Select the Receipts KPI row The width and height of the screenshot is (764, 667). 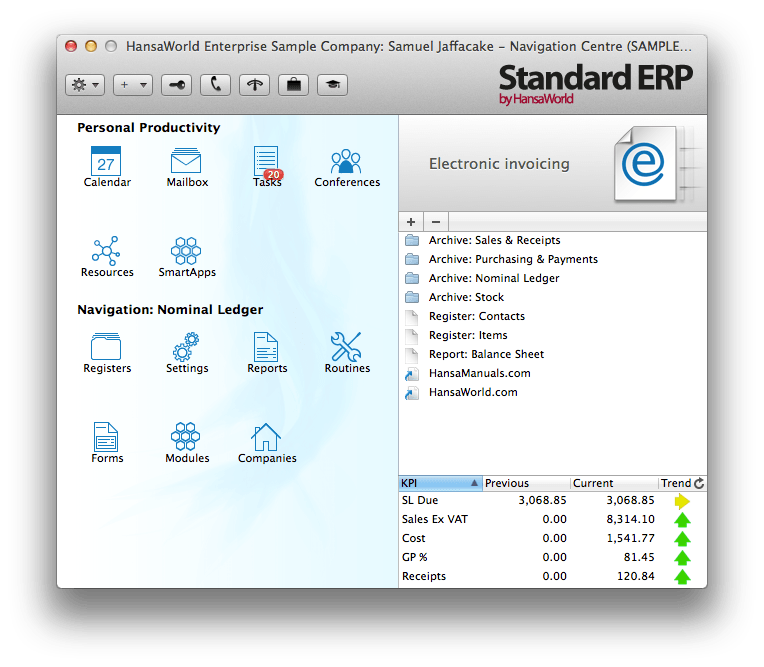pos(553,576)
